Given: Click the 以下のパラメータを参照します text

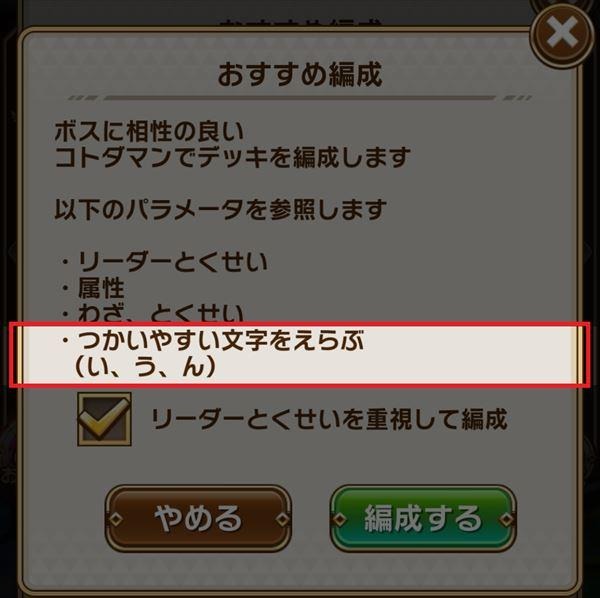Looking at the screenshot, I should 220,210.
